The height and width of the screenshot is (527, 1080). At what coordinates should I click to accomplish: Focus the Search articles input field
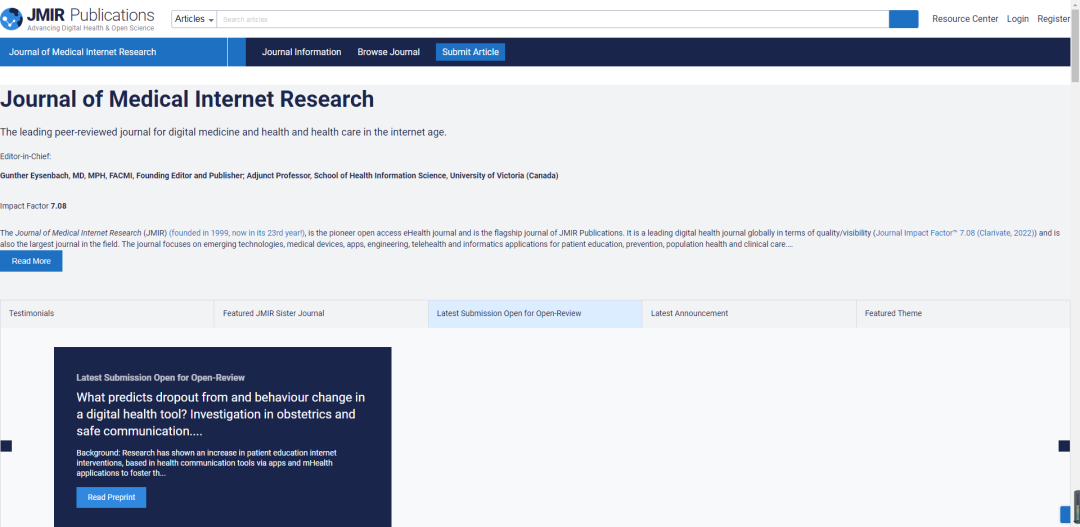coord(552,19)
